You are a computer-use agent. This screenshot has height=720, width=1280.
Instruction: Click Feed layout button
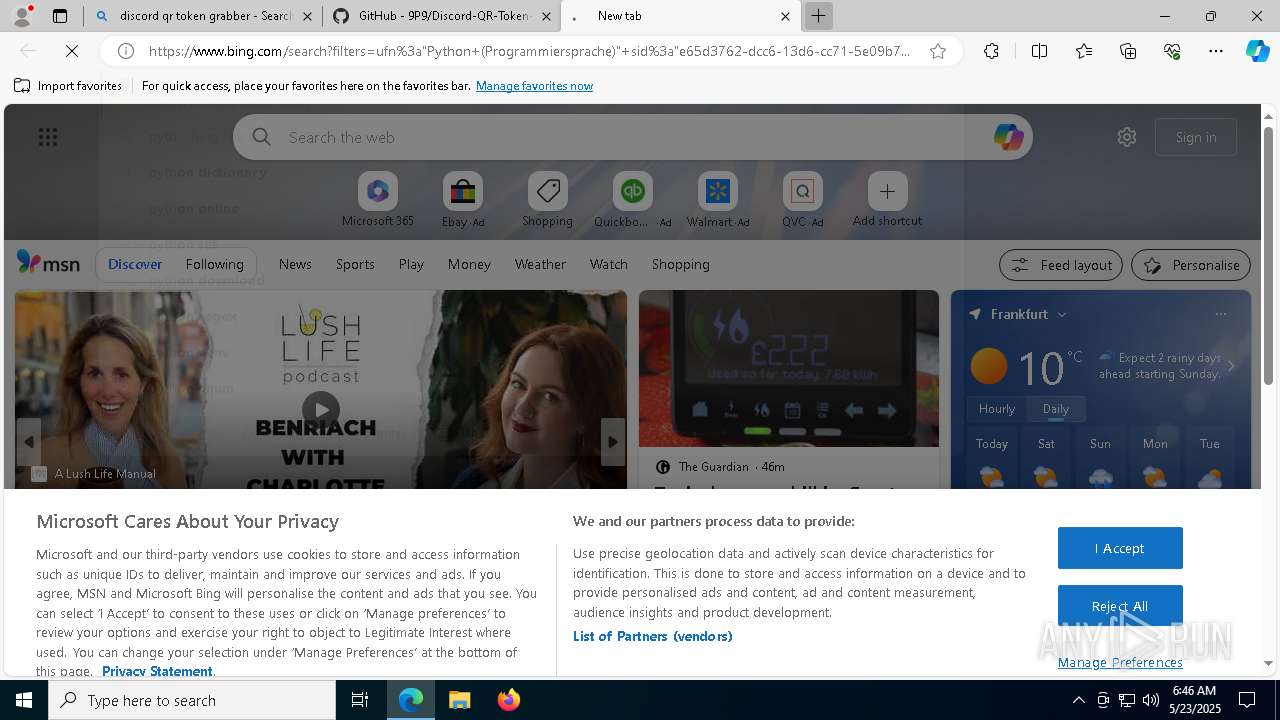tap(1062, 265)
